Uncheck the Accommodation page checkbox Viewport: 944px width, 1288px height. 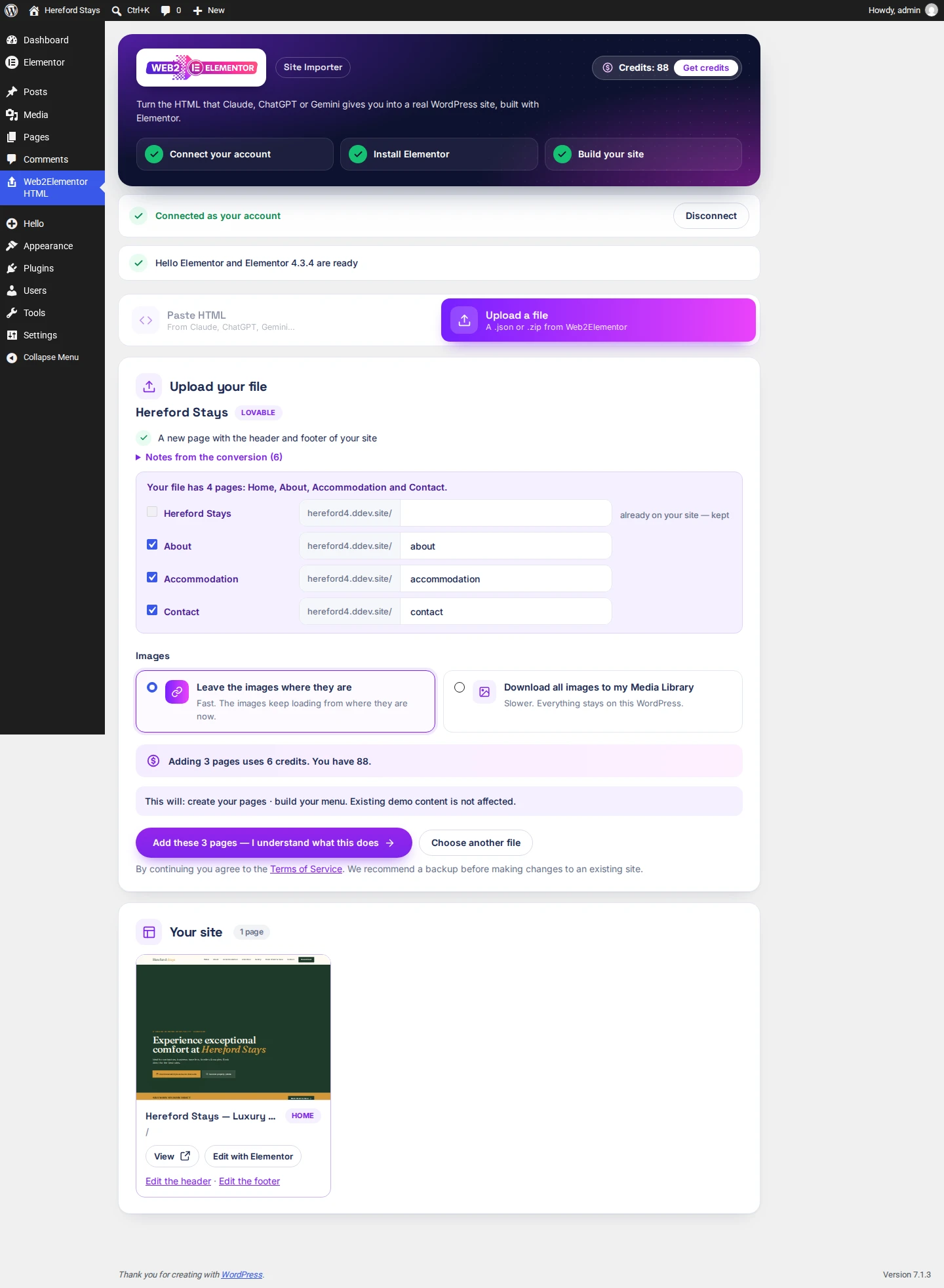point(152,577)
